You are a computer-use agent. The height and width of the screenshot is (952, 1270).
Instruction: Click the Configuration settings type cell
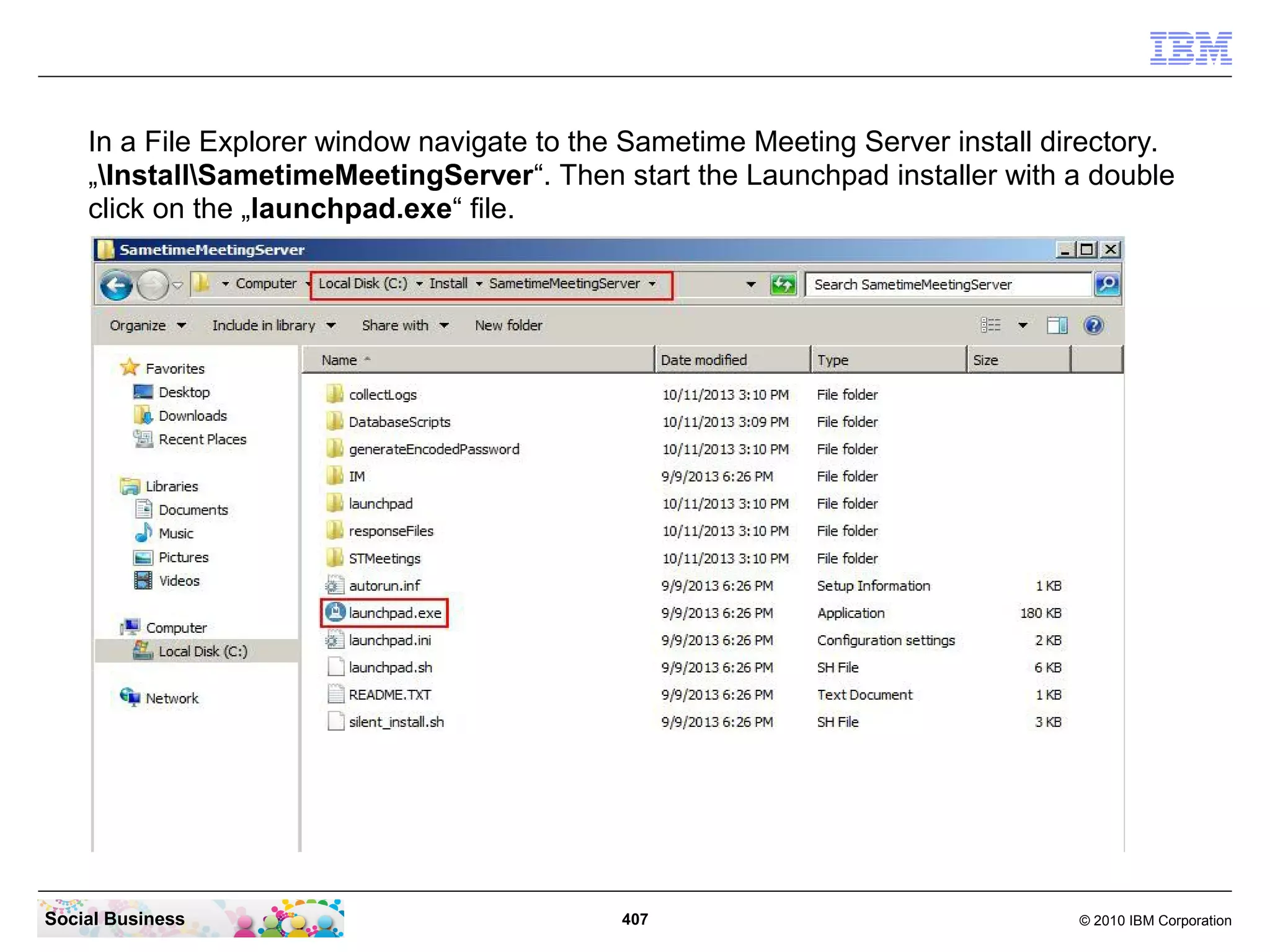coord(886,640)
